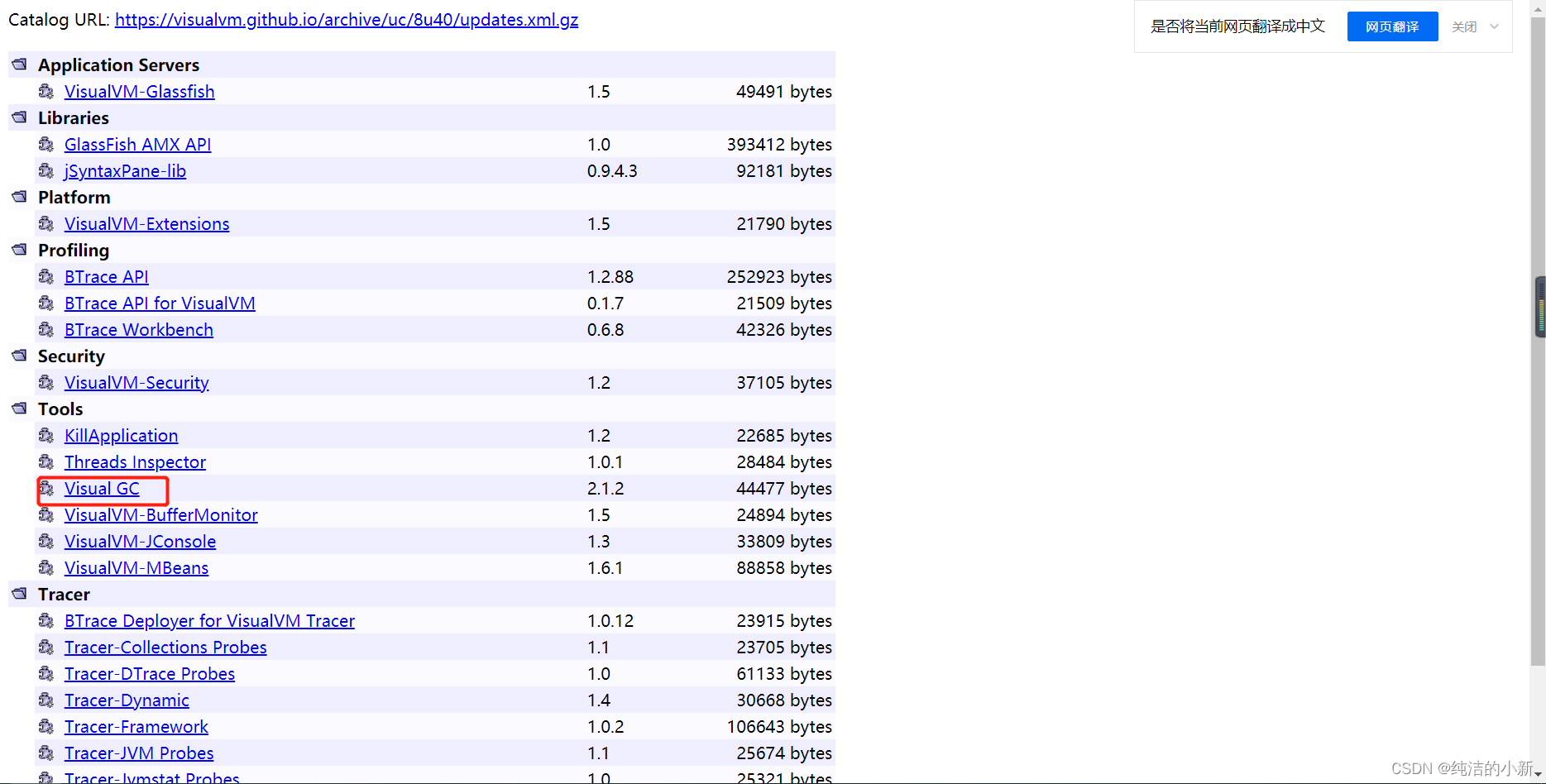Click the plugin icon beside BTrace Workbench
1546x784 pixels.
[46, 329]
